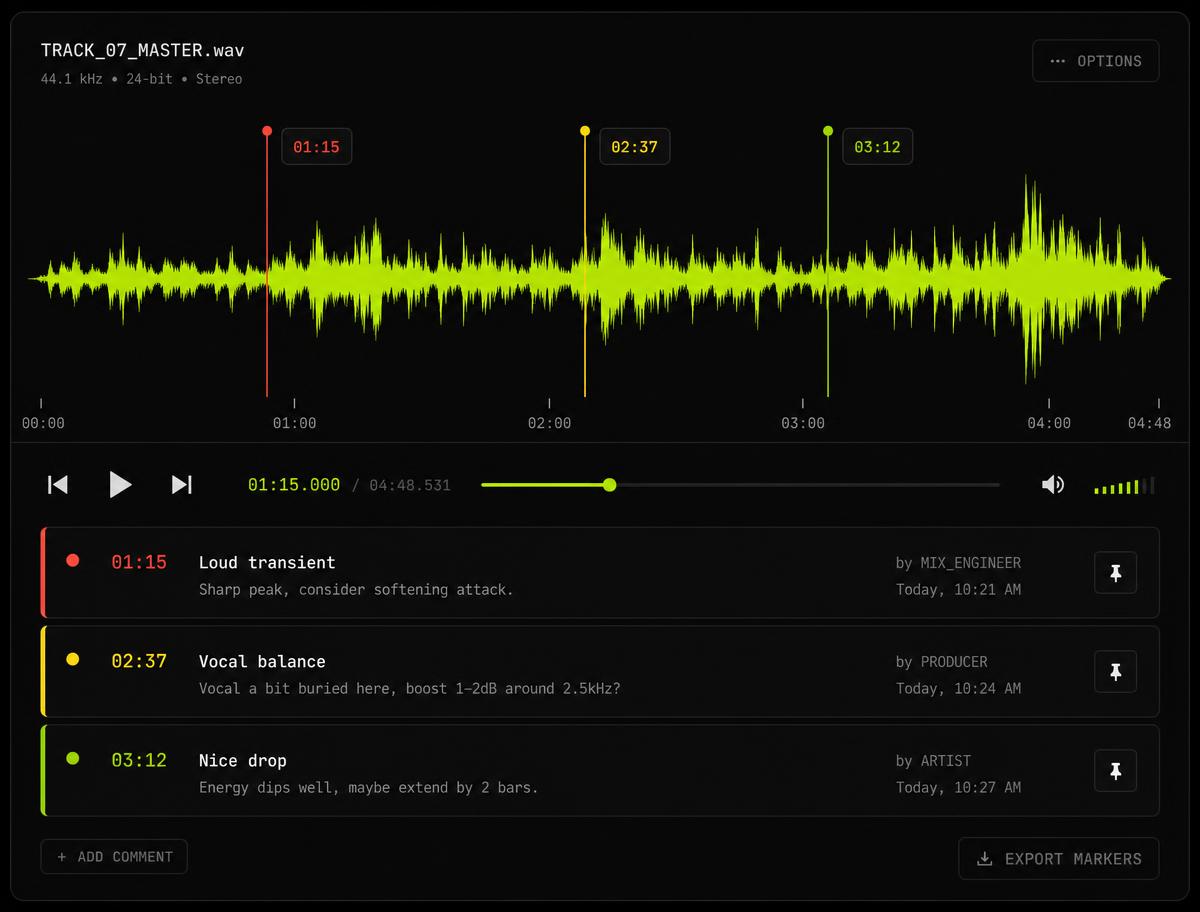Click the by PRODUCER author label
Viewport: 1200px width, 912px height.
click(x=941, y=662)
